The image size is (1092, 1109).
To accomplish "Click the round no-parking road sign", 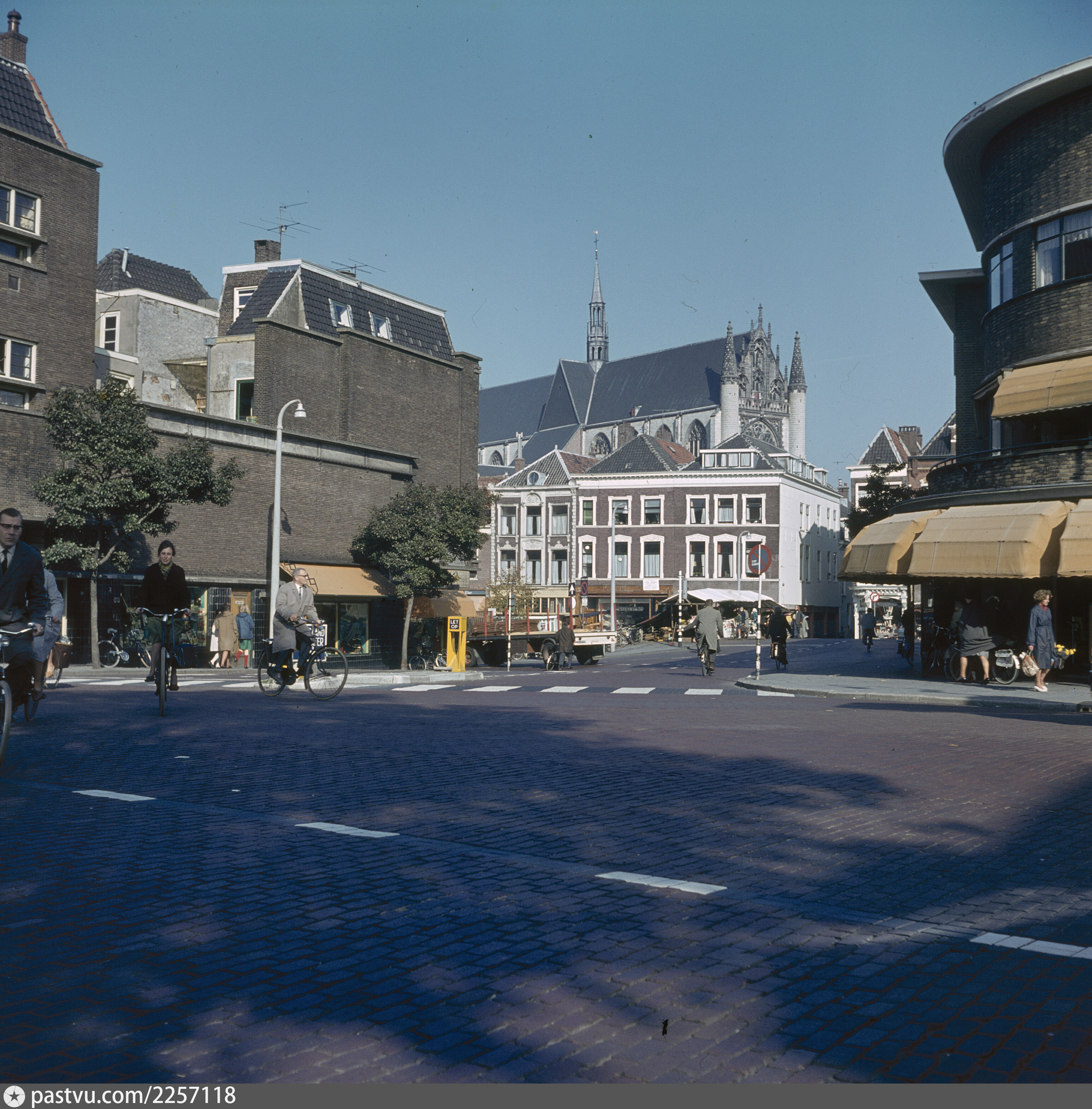I will 759,559.
